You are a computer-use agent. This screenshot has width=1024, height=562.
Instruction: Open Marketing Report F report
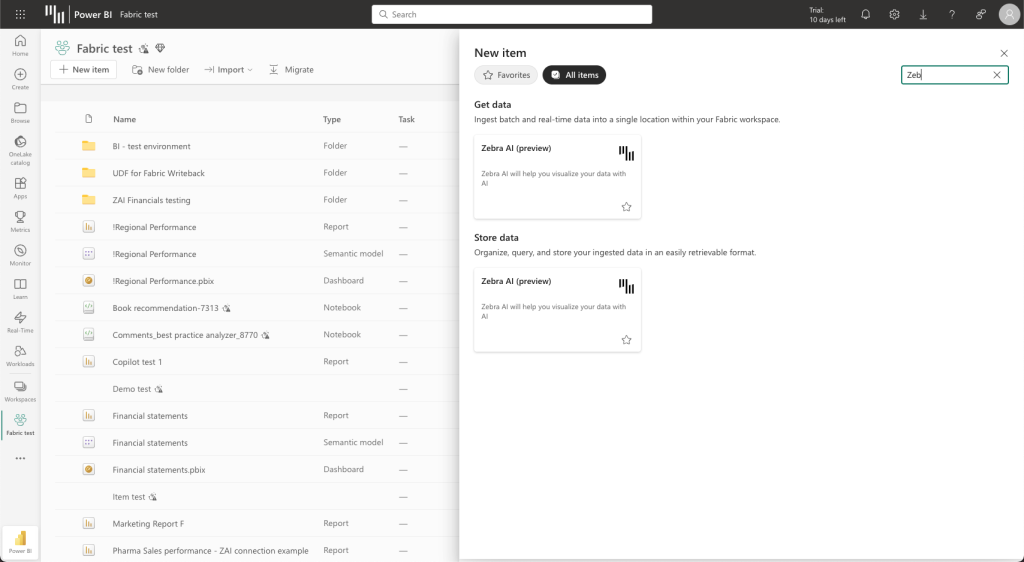pyautogui.click(x=148, y=523)
